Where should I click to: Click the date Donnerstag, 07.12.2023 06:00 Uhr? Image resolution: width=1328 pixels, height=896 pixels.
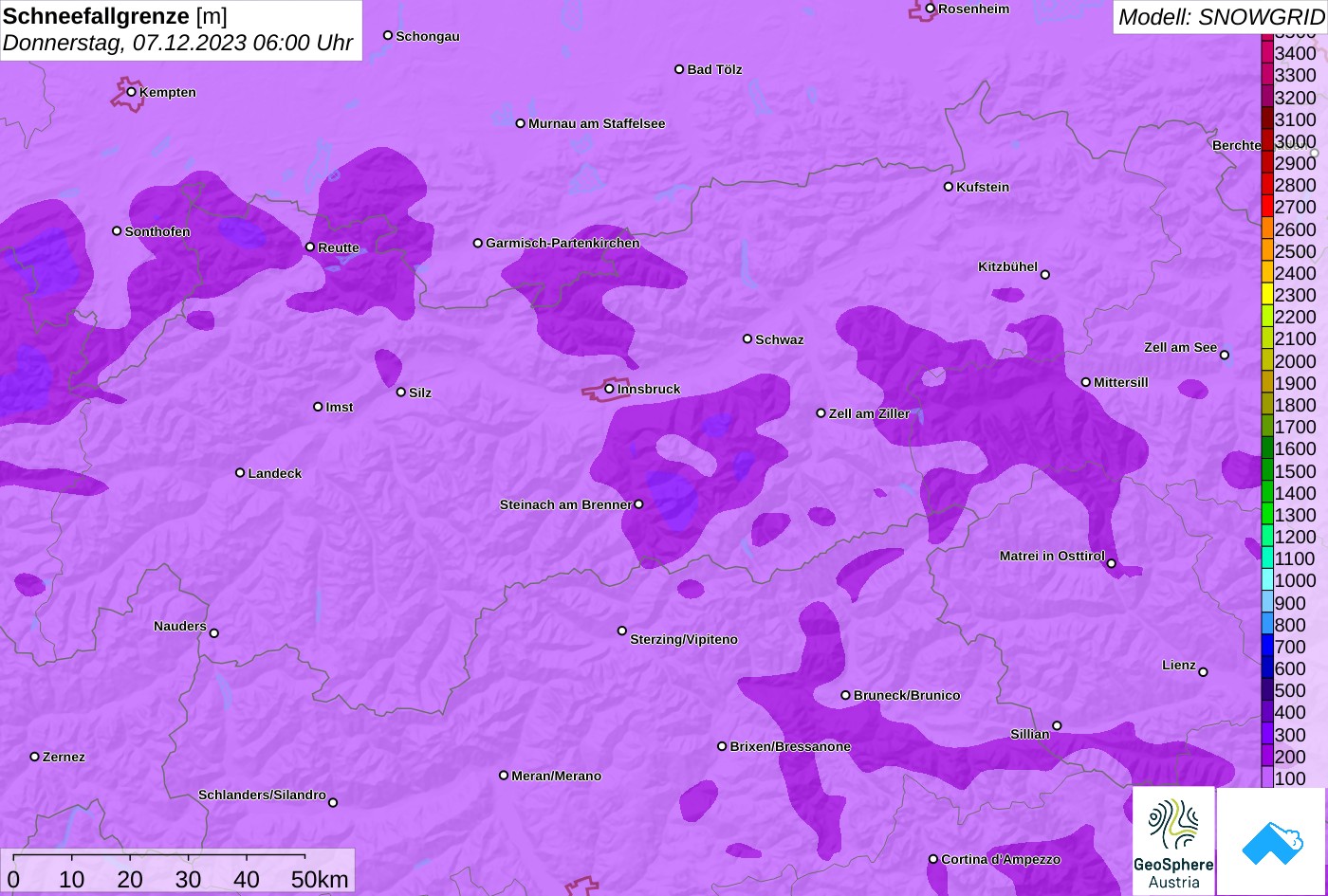pyautogui.click(x=177, y=43)
